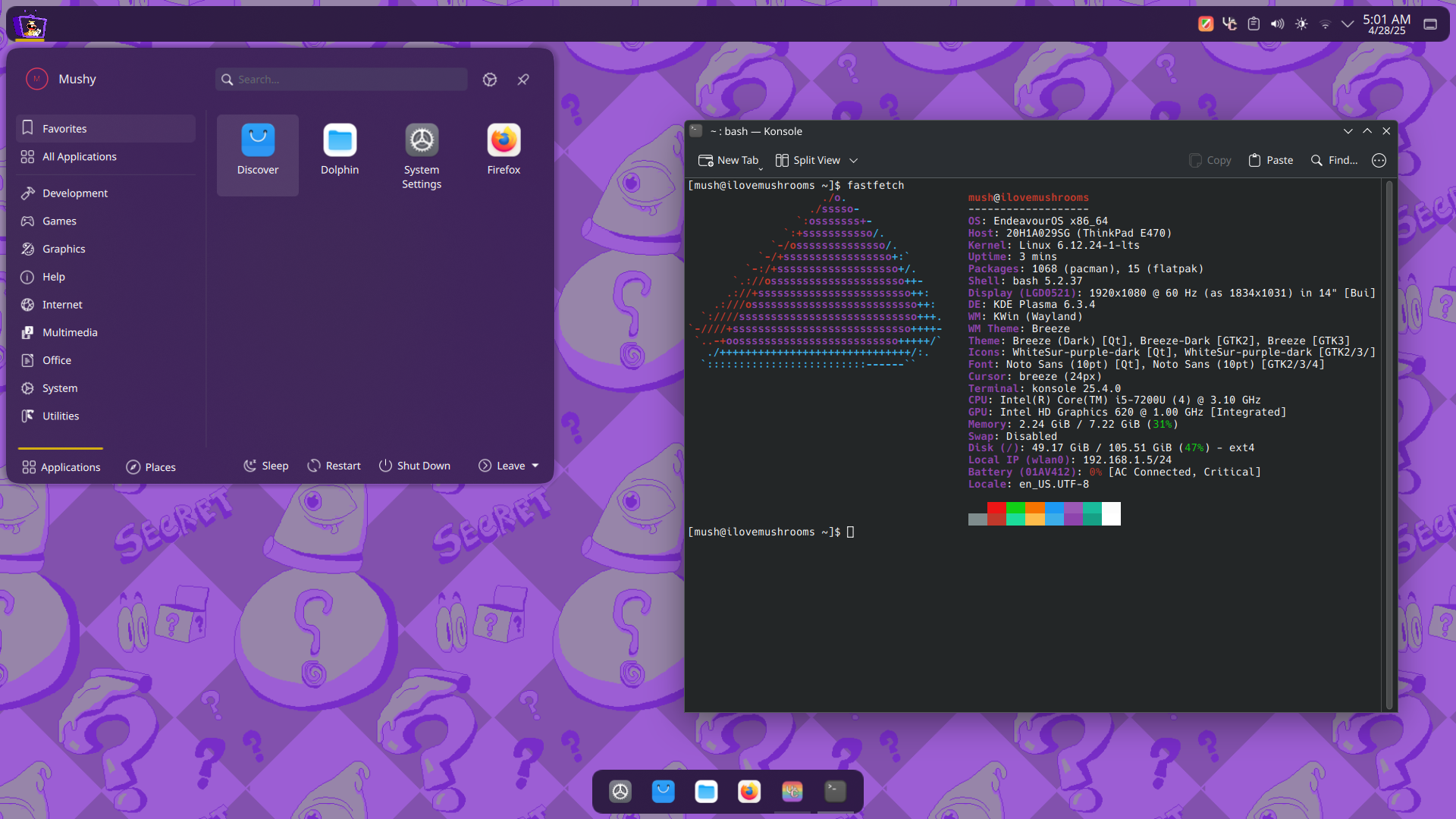The image size is (1456, 819).
Task: Open Konsole from the dock
Action: pyautogui.click(x=835, y=792)
